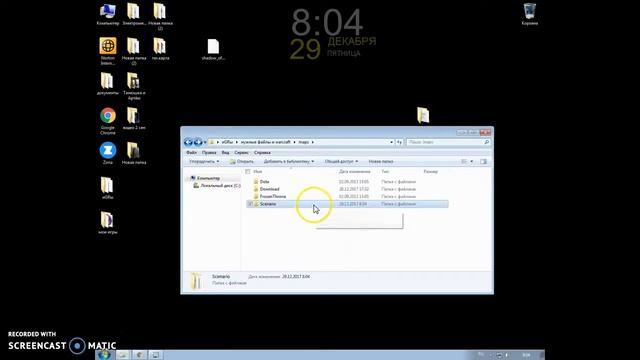This screenshot has width=640, height=360.
Task: Launch the Zona desktop app
Action: (x=108, y=153)
